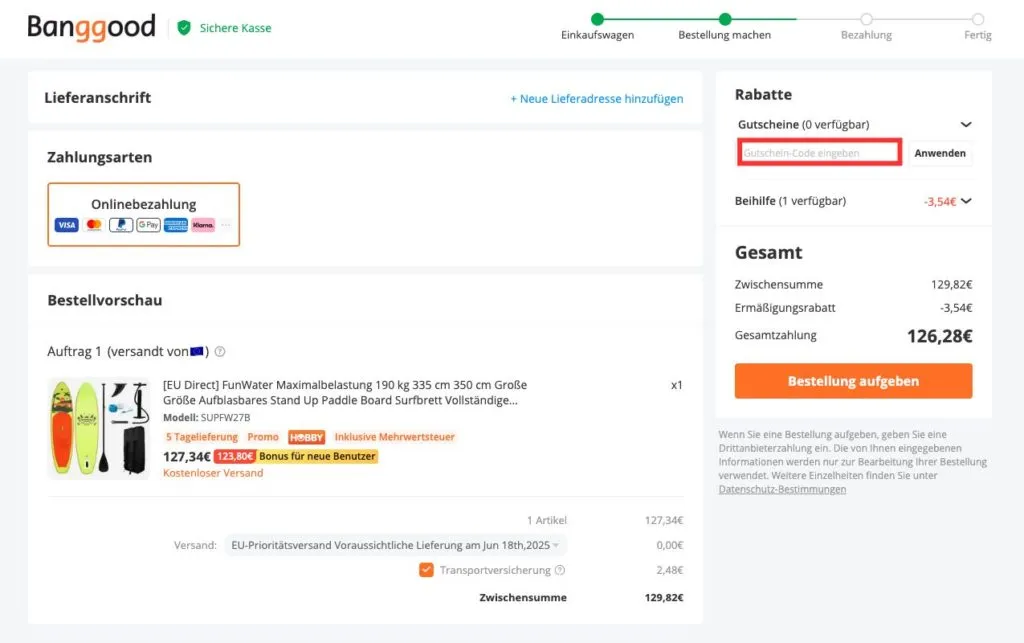Image resolution: width=1024 pixels, height=643 pixels.
Task: Go to the Einkaufswagen step
Action: coord(597,34)
